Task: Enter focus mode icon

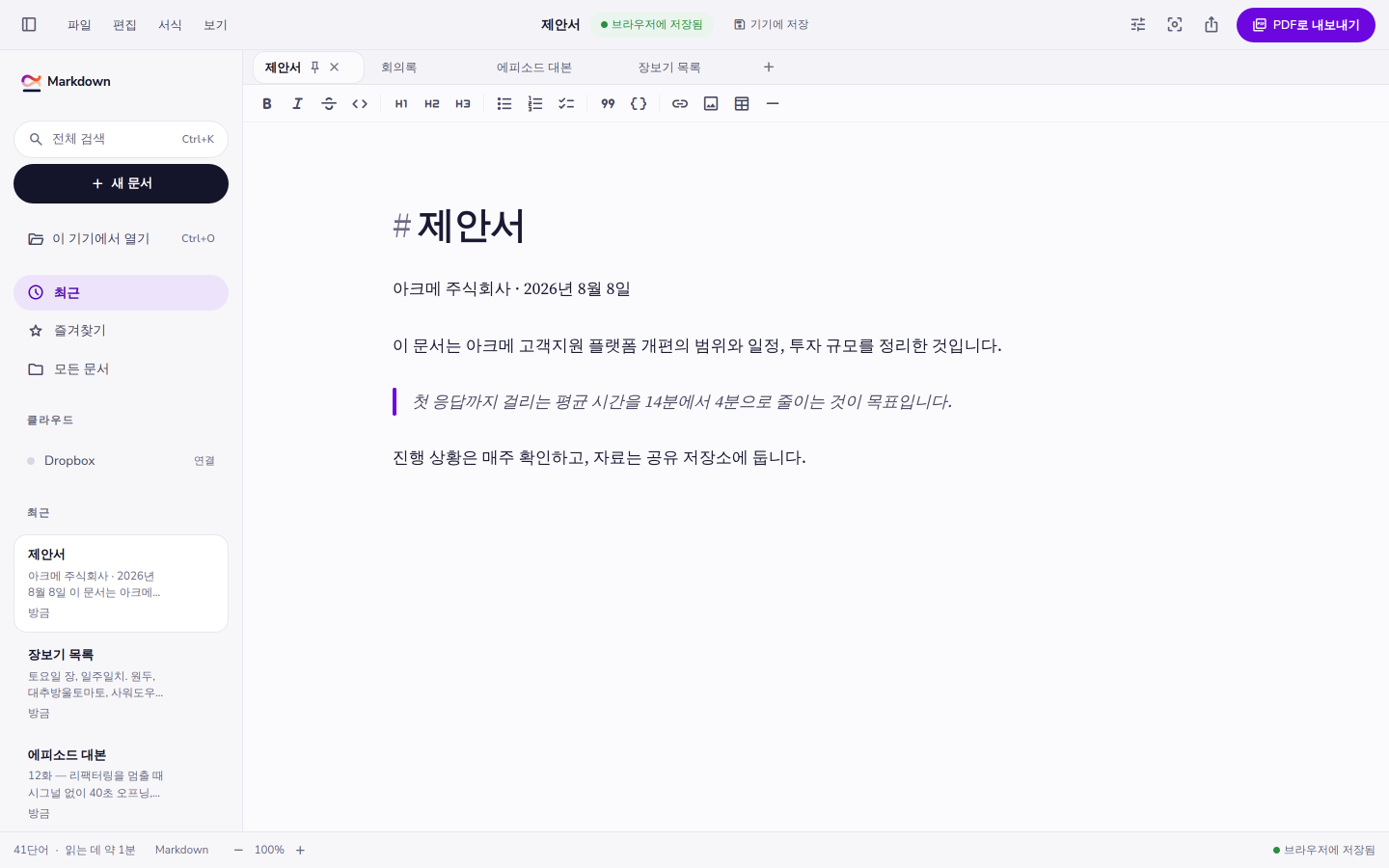Action: click(1175, 25)
